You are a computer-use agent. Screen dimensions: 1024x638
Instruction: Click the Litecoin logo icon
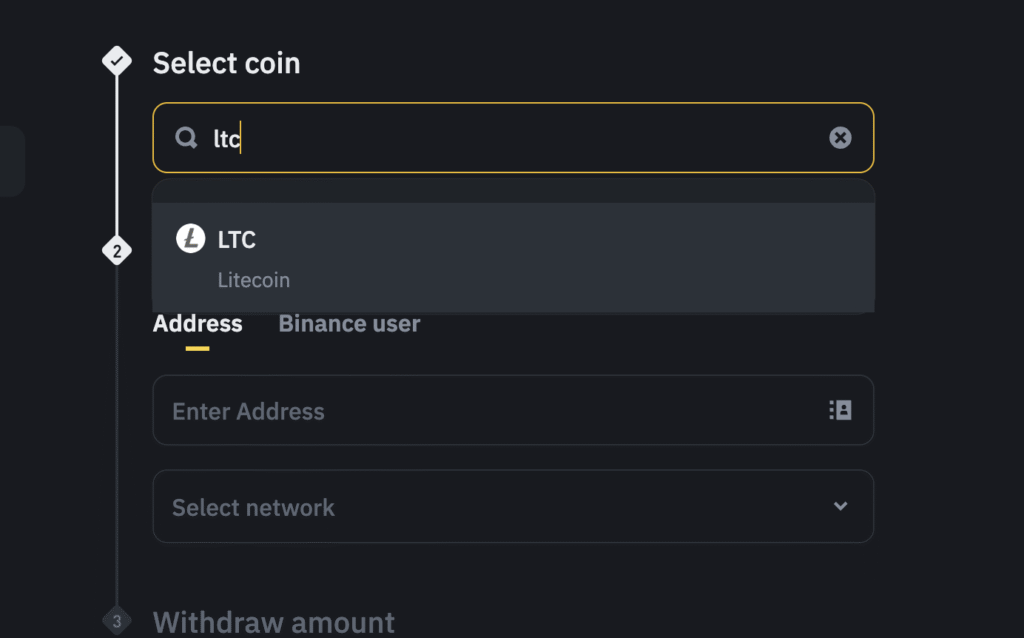(x=191, y=238)
